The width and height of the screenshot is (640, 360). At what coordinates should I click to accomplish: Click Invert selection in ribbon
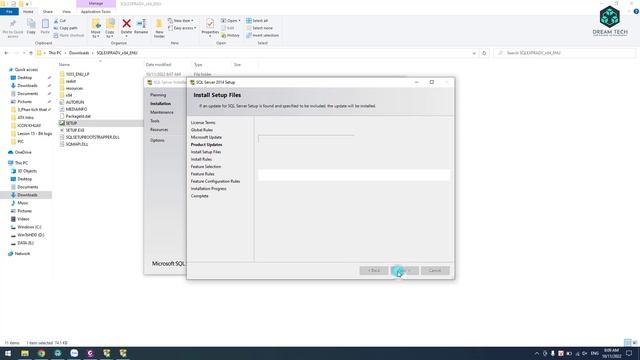[x=262, y=36]
